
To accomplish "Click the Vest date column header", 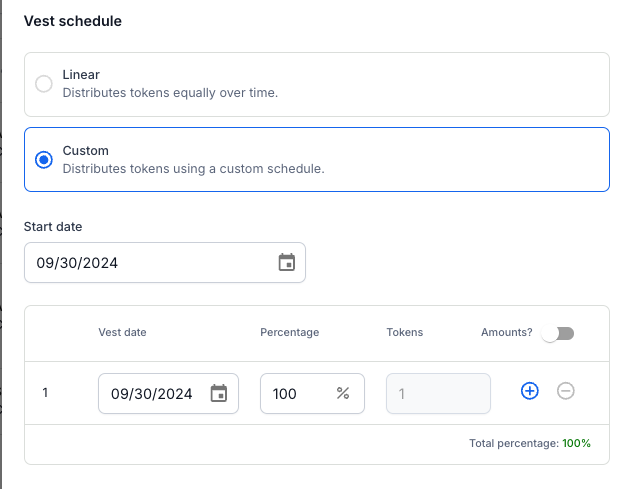I will [122, 332].
